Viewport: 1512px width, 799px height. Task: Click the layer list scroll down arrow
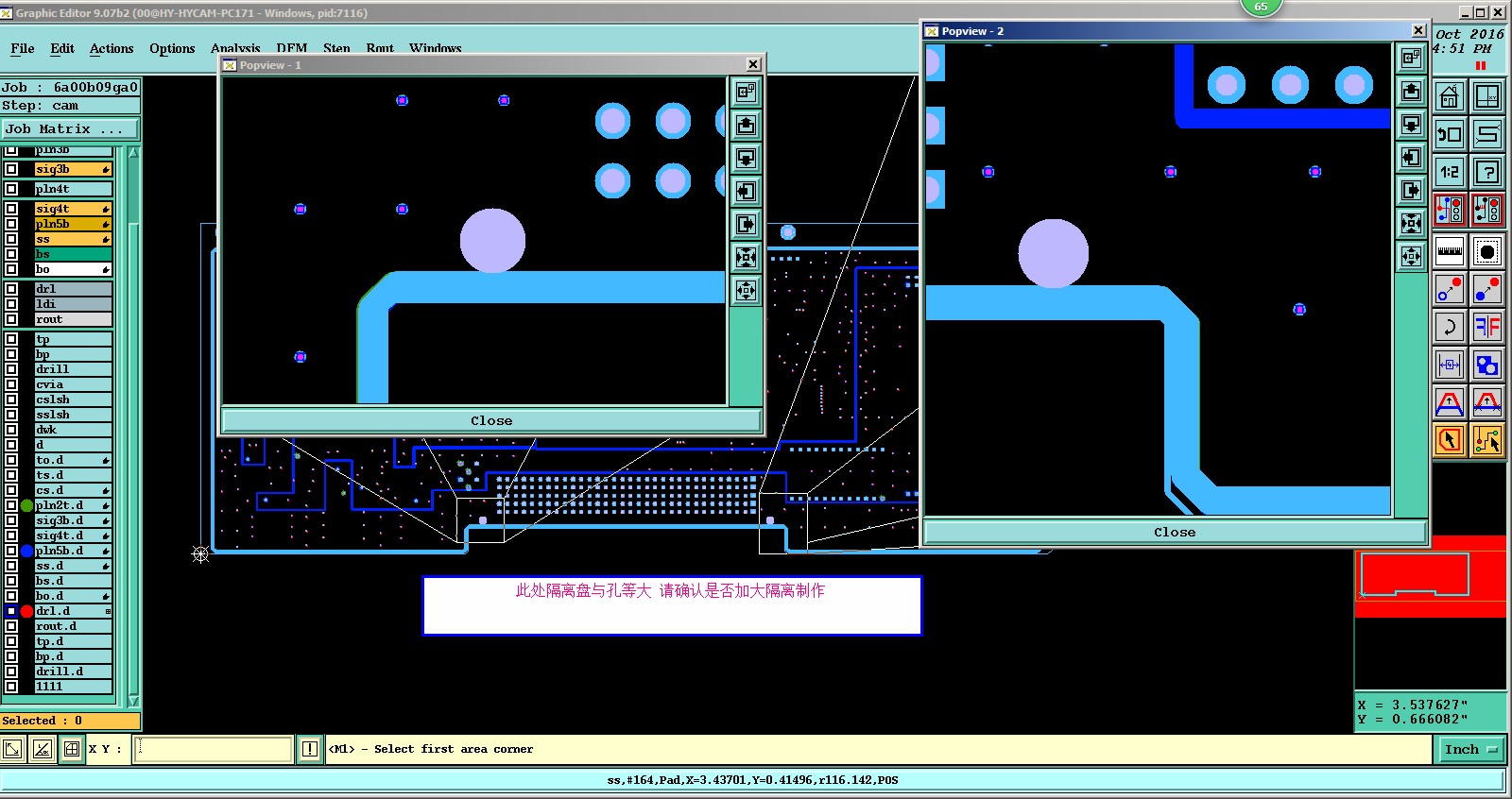coord(133,701)
